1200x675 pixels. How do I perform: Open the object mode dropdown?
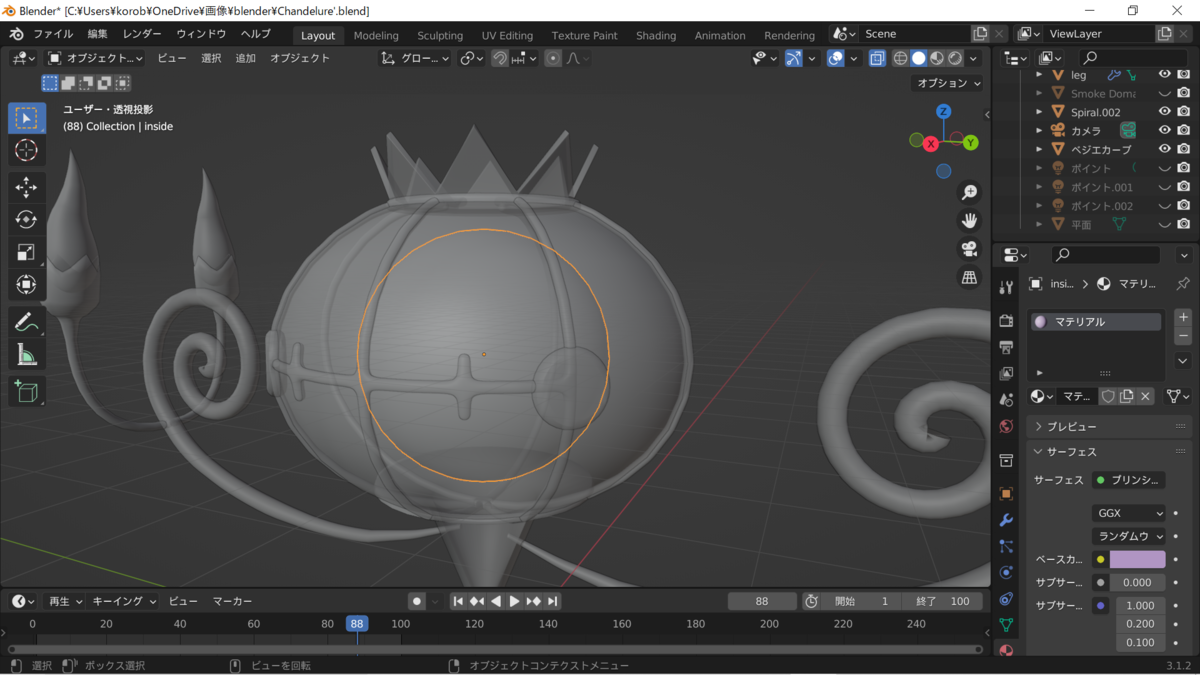[x=95, y=58]
